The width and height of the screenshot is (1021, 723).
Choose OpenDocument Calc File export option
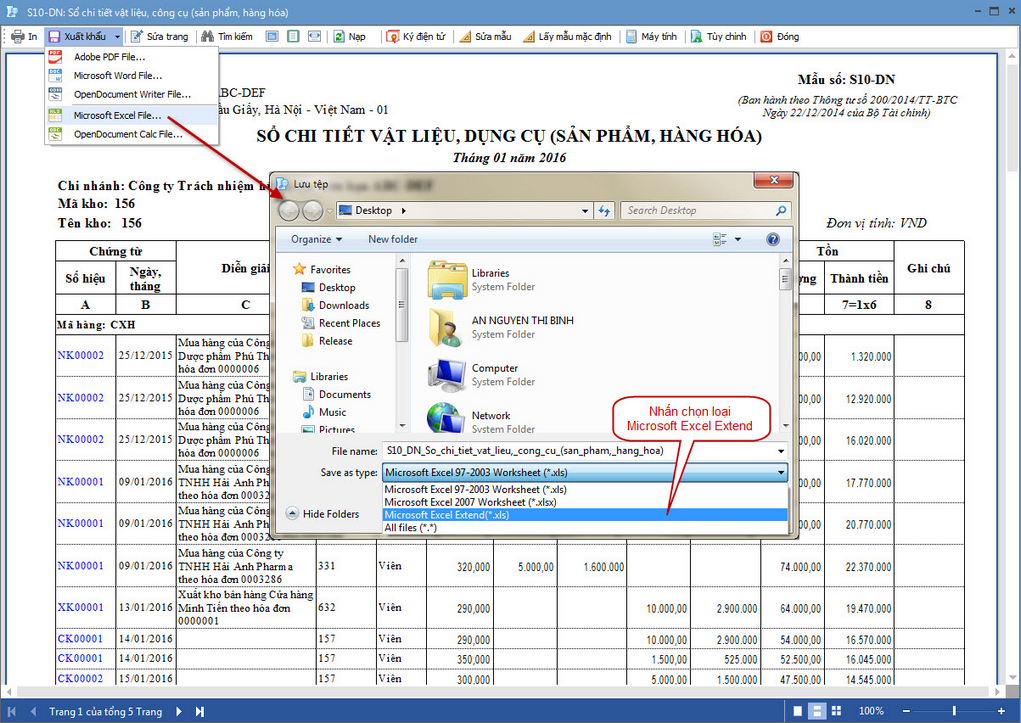132,134
